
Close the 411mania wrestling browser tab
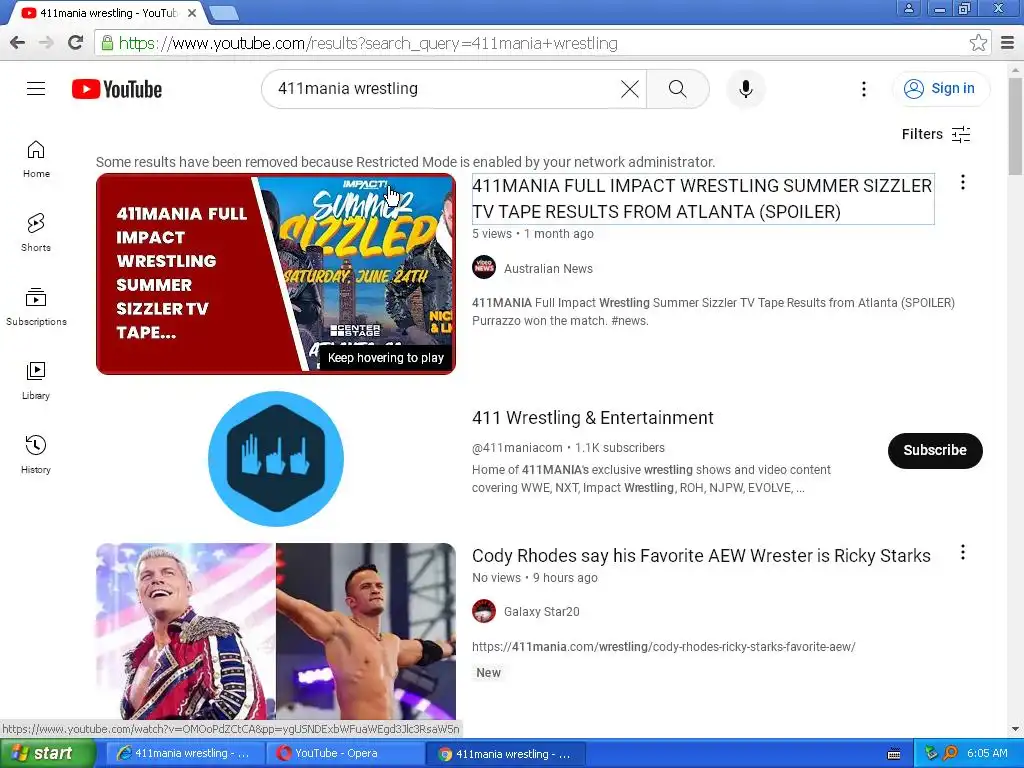[192, 12]
